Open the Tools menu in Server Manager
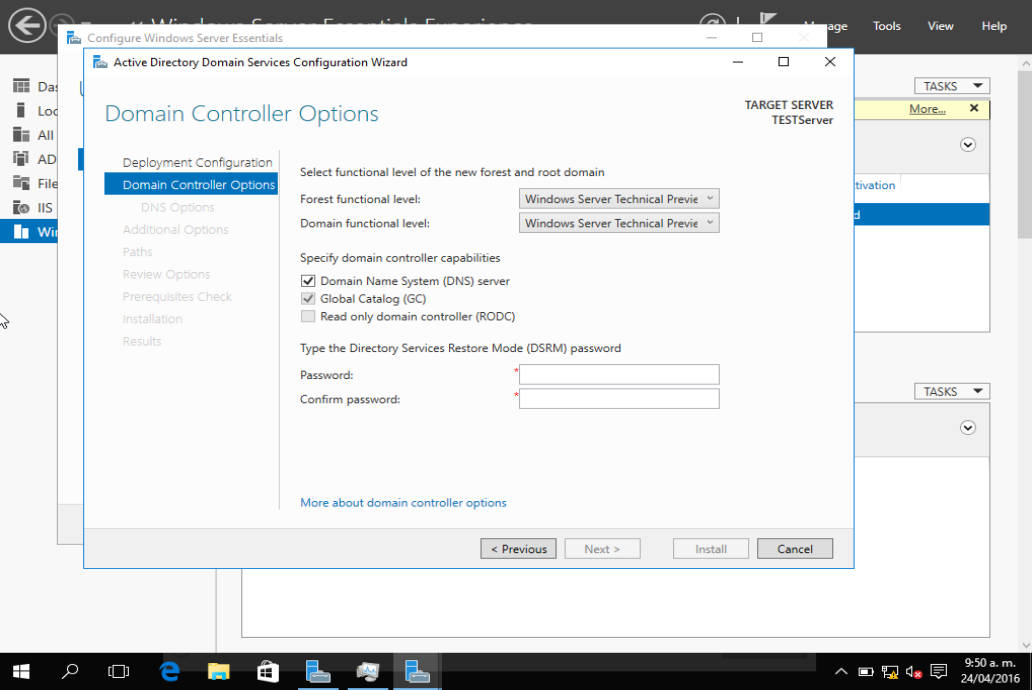1032x690 pixels. coord(886,26)
